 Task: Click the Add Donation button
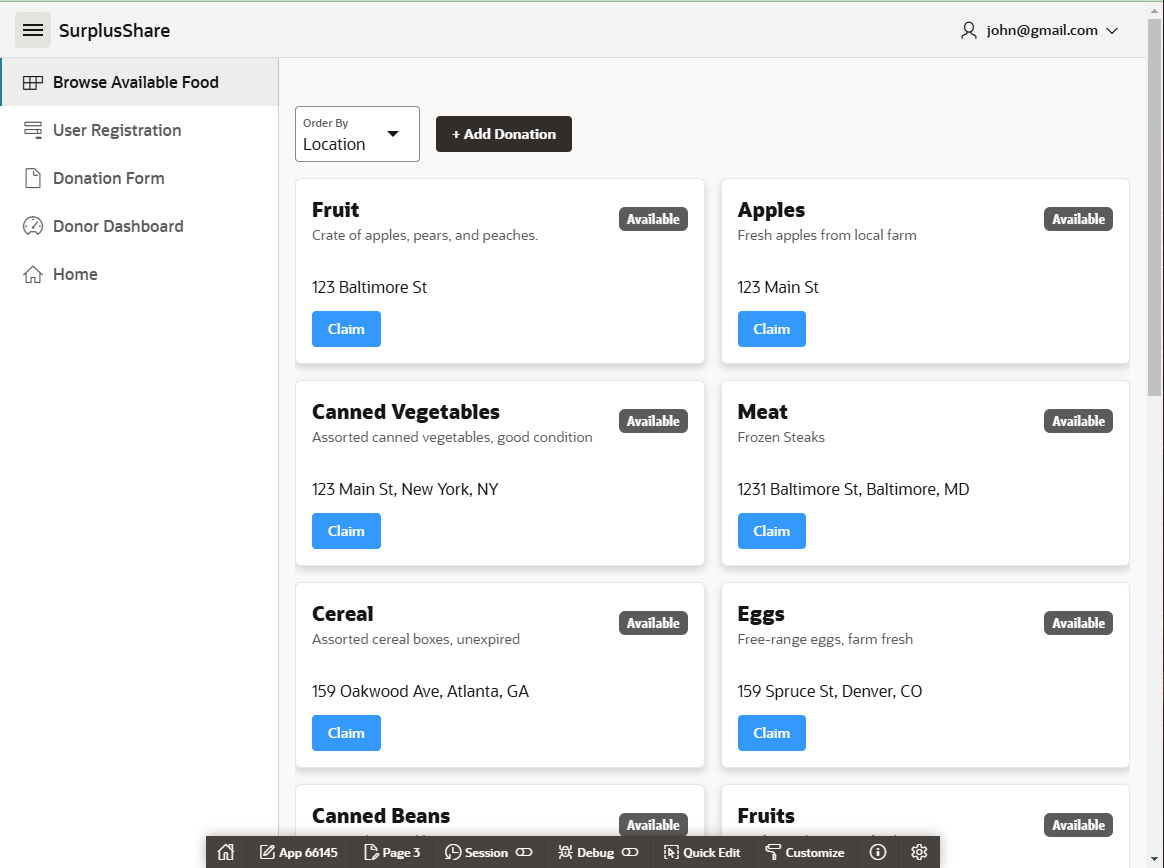point(503,134)
